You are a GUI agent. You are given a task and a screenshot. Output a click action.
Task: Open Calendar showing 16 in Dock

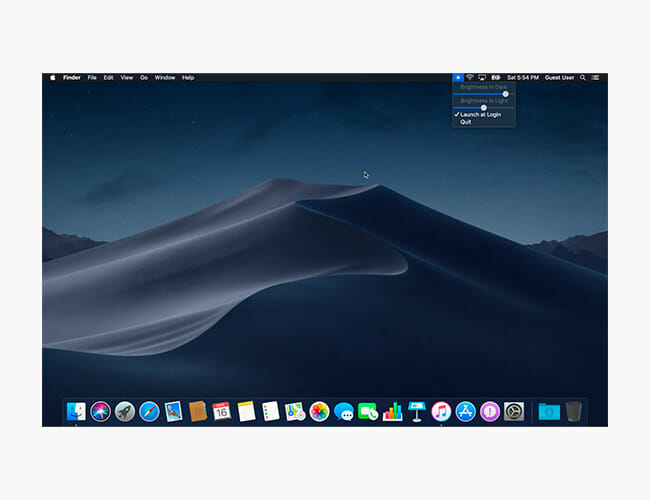[222, 411]
